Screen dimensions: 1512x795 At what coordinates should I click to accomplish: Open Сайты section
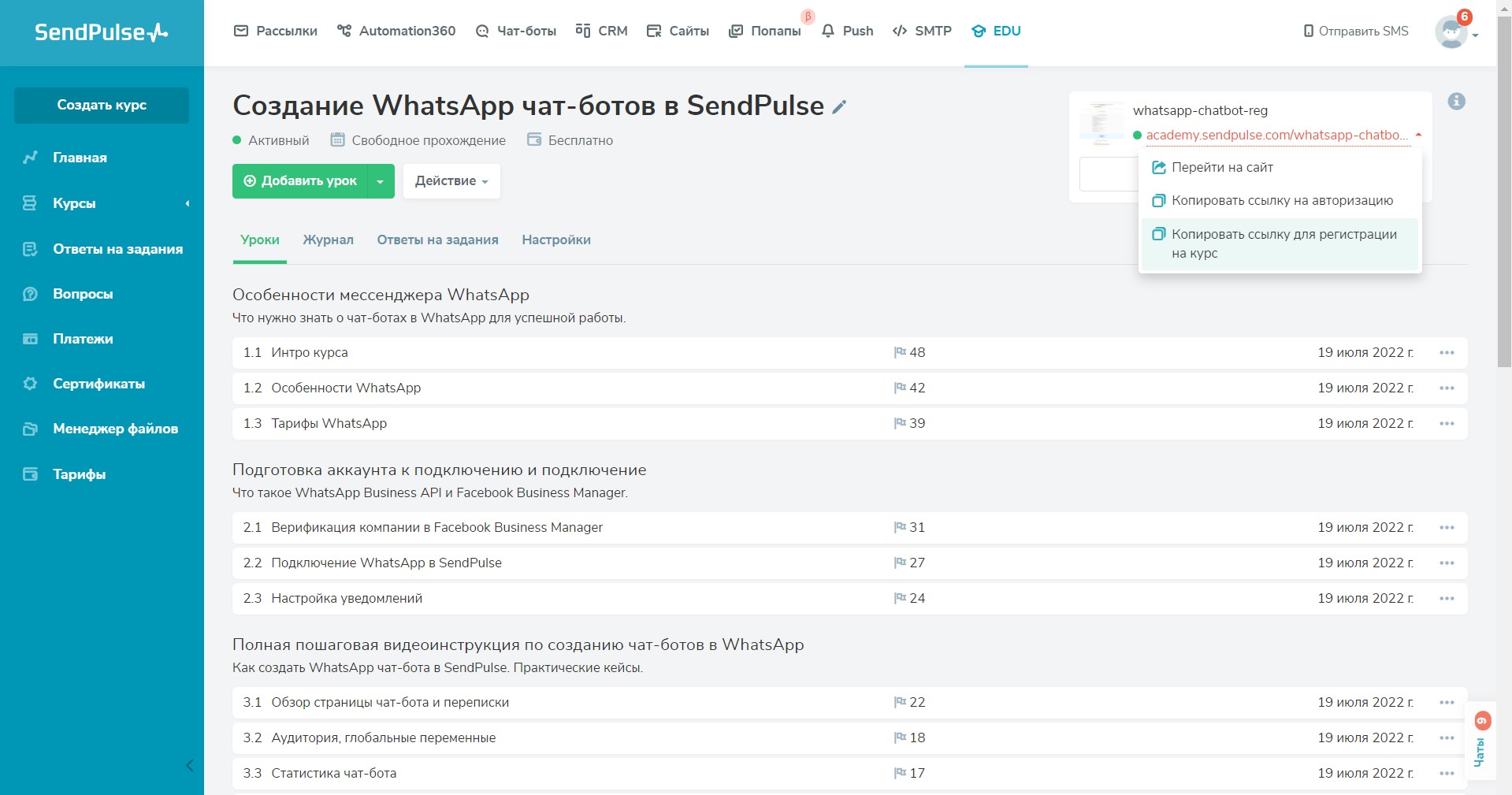678,31
